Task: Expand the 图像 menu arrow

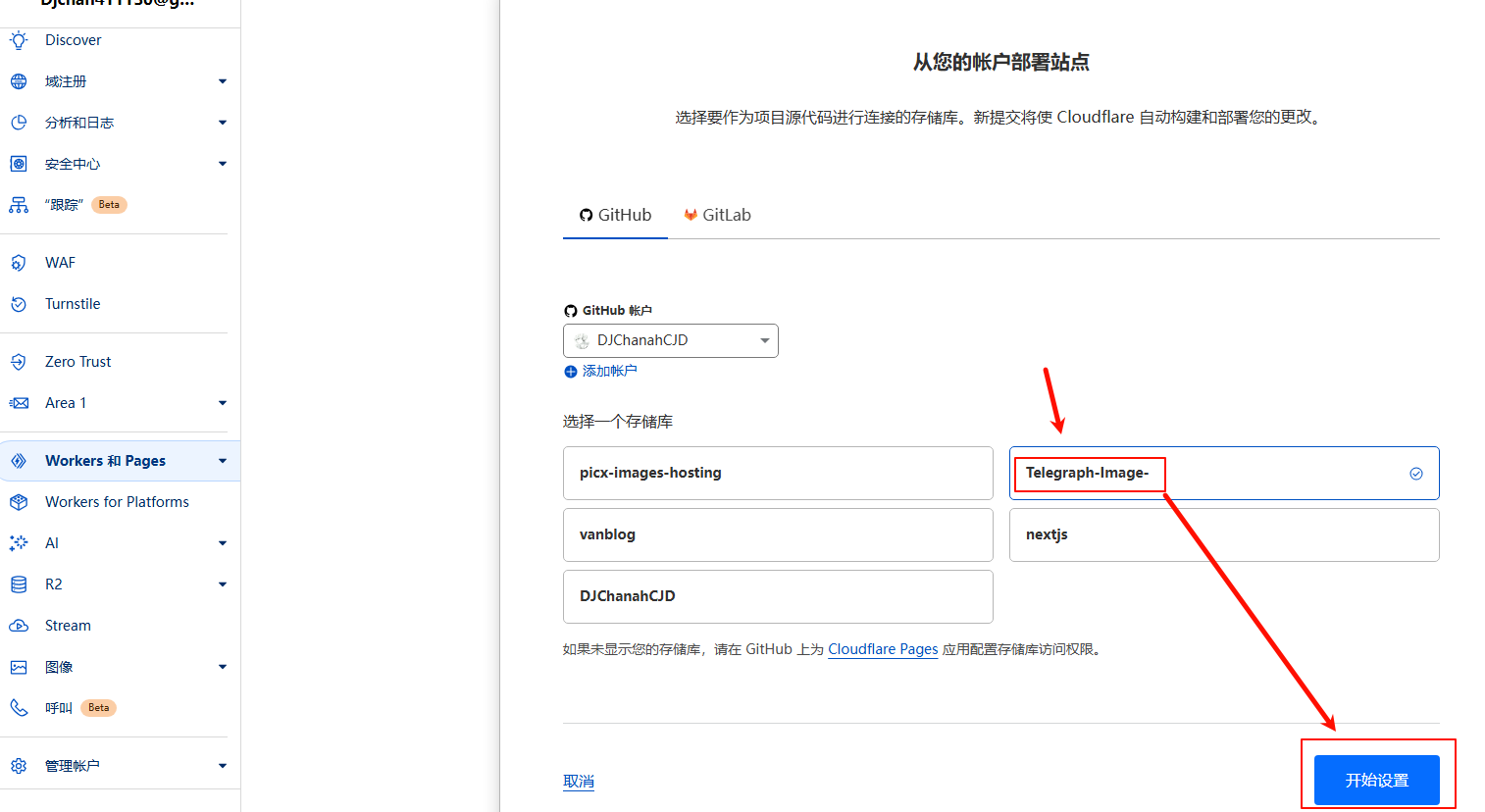Action: click(223, 667)
